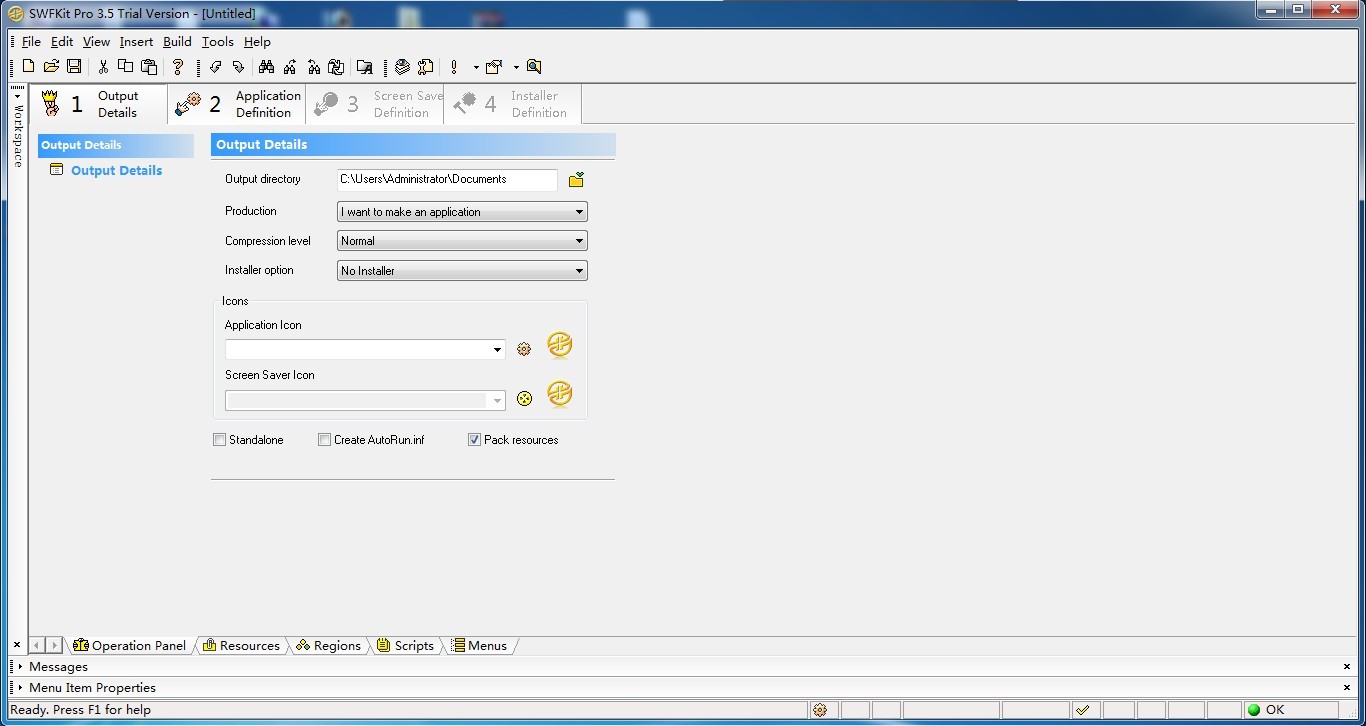Click the Output directory text field
This screenshot has width=1366, height=726.
[x=446, y=180]
